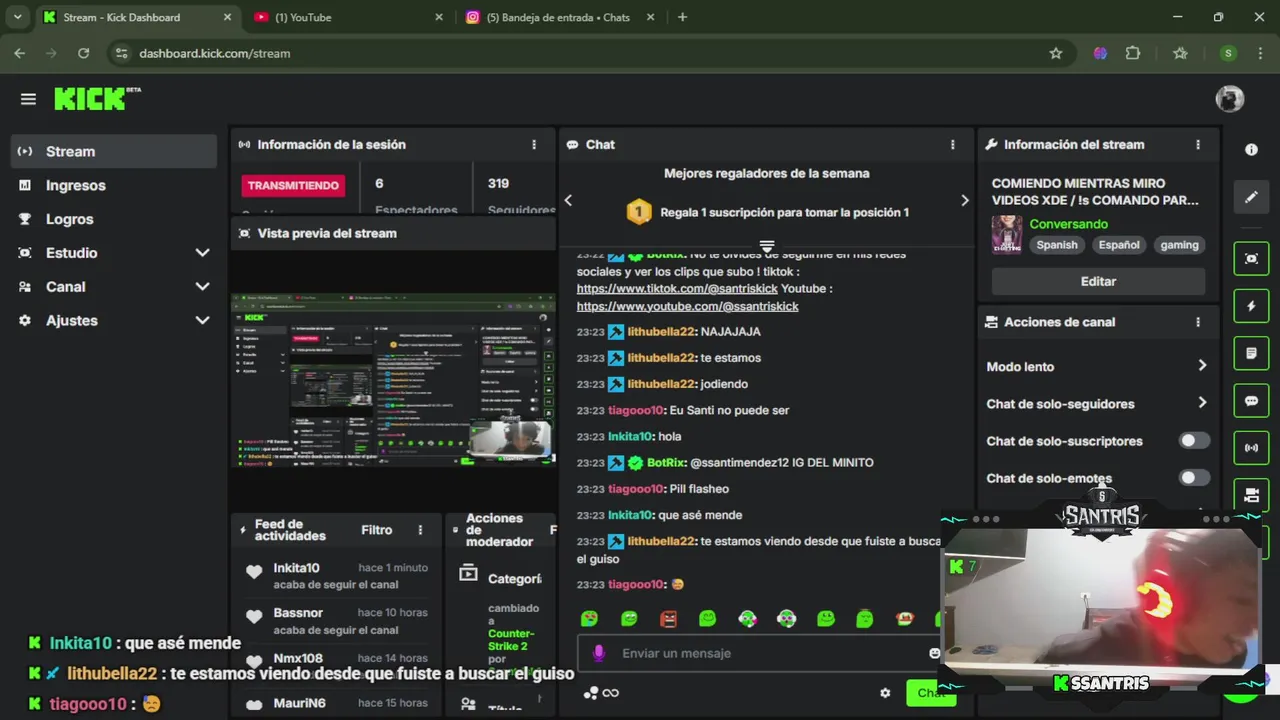Viewport: 1280px width, 720px height.
Task: Click the broadcast signal widget icon
Action: pos(1251,448)
